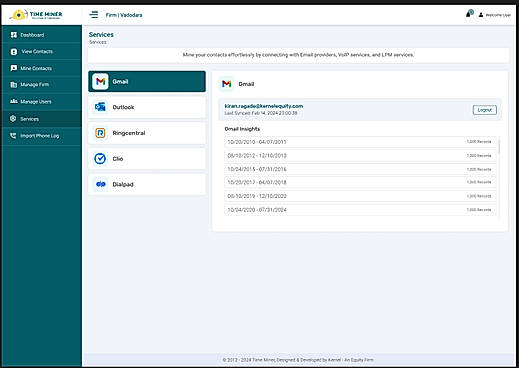The width and height of the screenshot is (519, 368).
Task: Click the footer copyright text
Action: pos(298,360)
